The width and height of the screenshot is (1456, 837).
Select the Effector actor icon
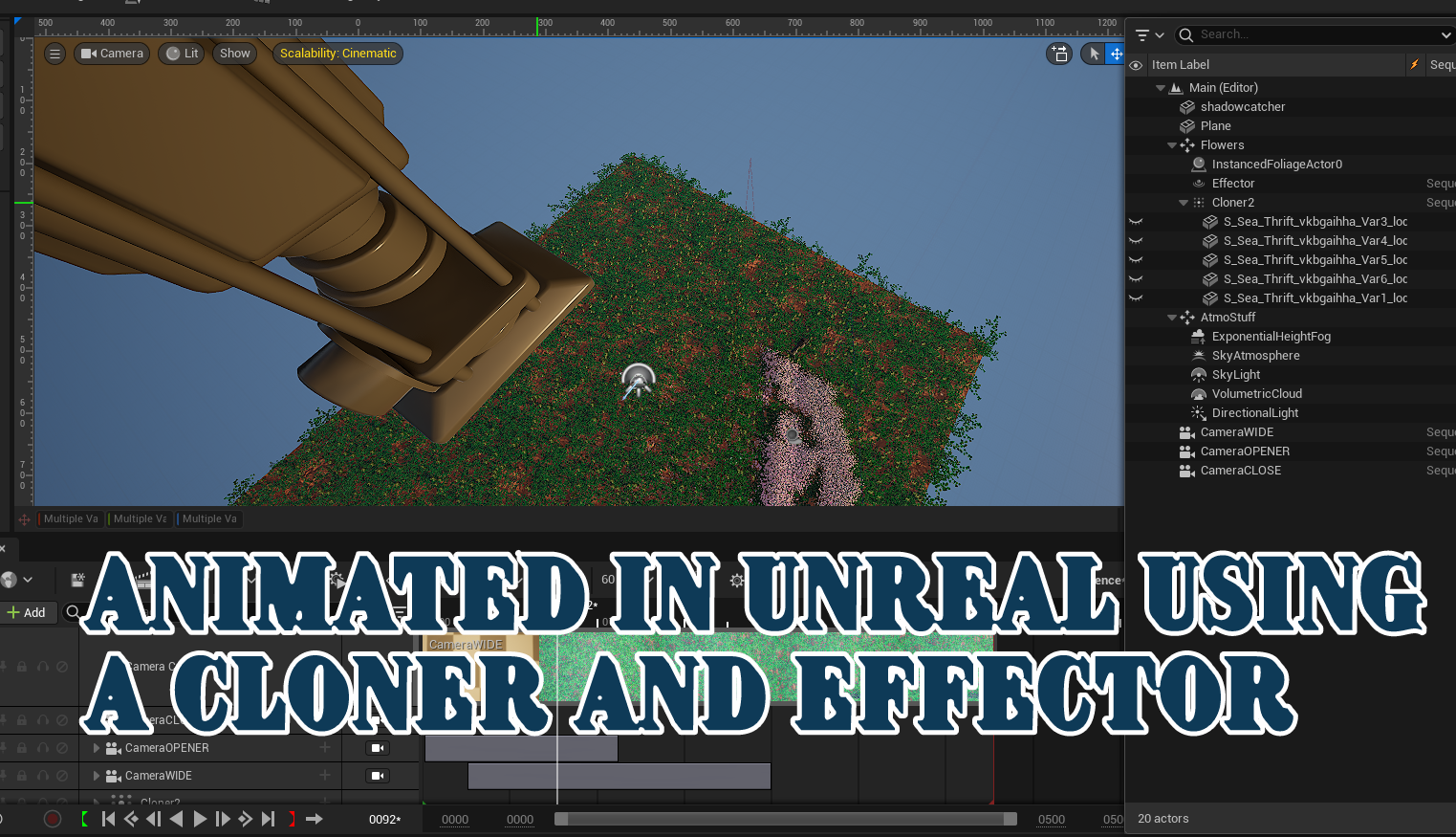pyautogui.click(x=1199, y=184)
